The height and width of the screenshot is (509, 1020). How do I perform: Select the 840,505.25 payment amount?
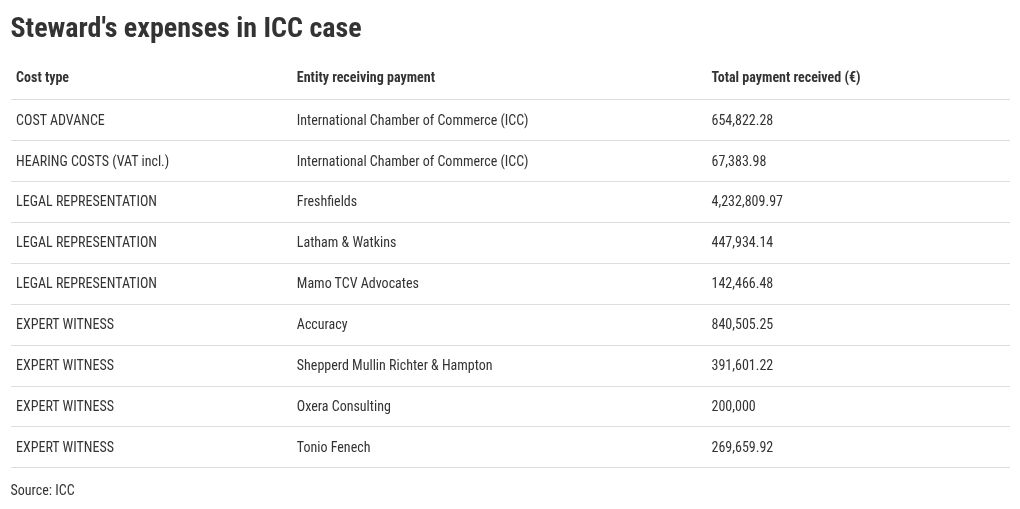tap(742, 324)
